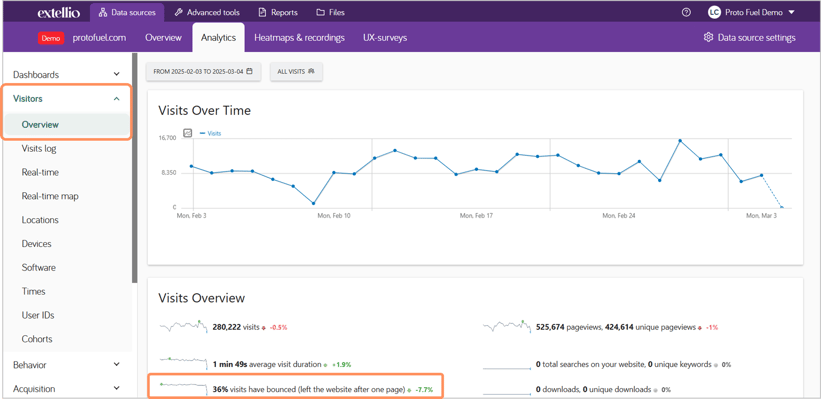Open the Real-time page

(x=40, y=172)
